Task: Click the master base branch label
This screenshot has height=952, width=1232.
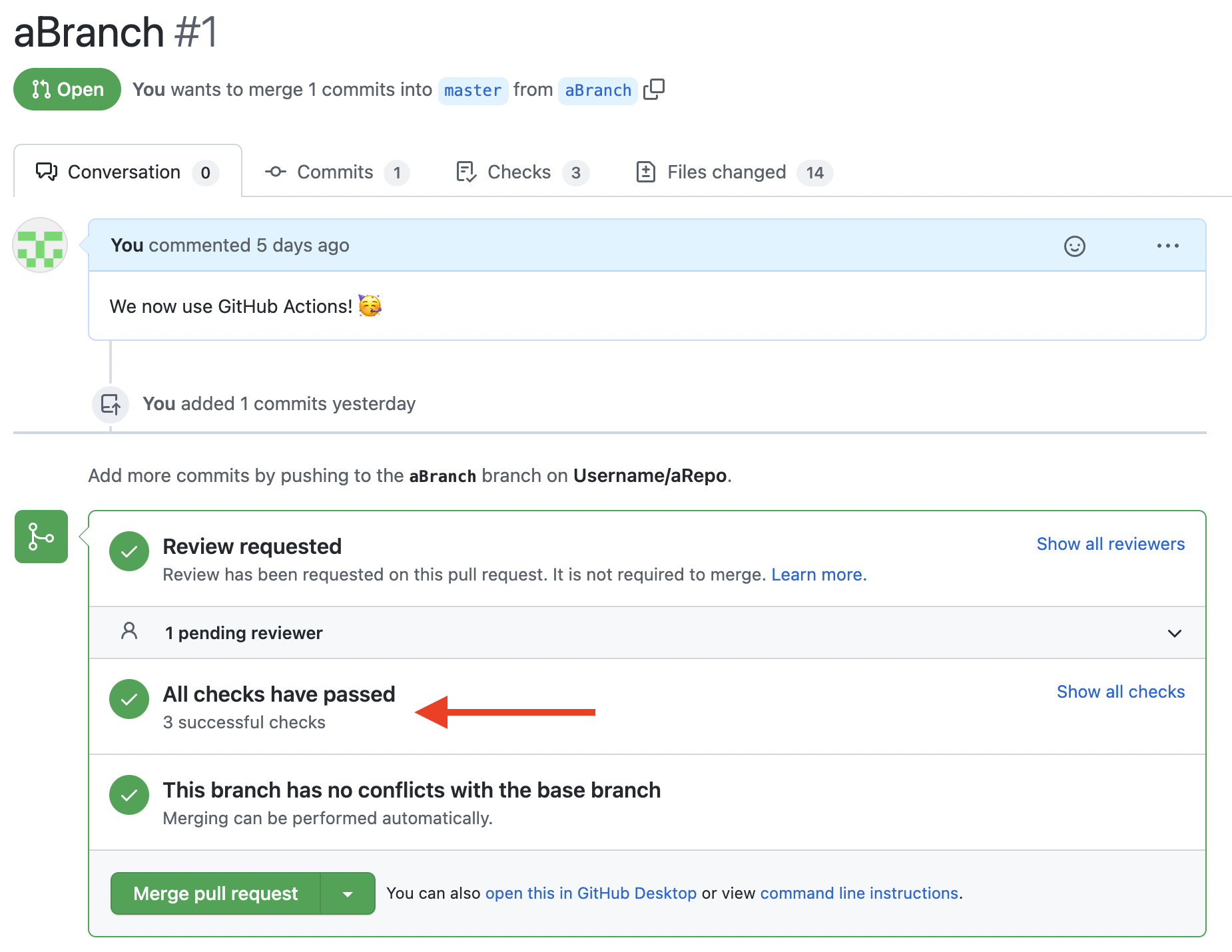Action: pos(473,90)
